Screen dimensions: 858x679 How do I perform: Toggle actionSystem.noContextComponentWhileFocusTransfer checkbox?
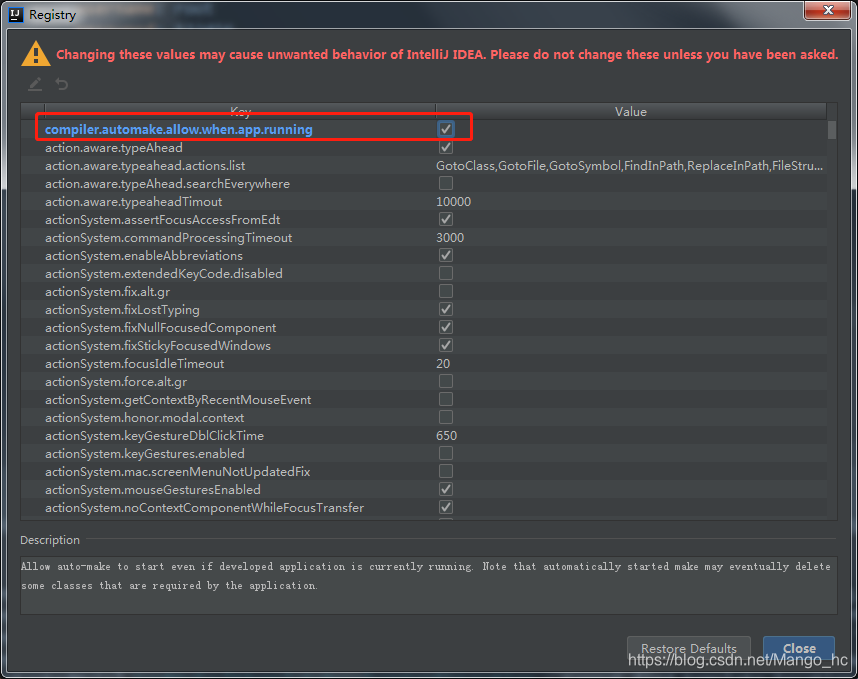coord(446,507)
